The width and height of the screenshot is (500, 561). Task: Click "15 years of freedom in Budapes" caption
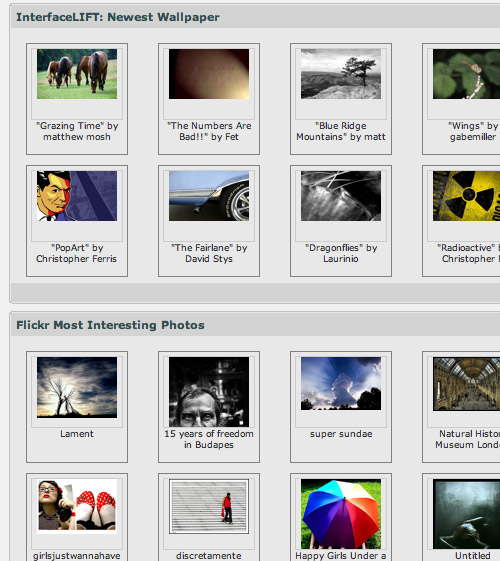tap(209, 439)
